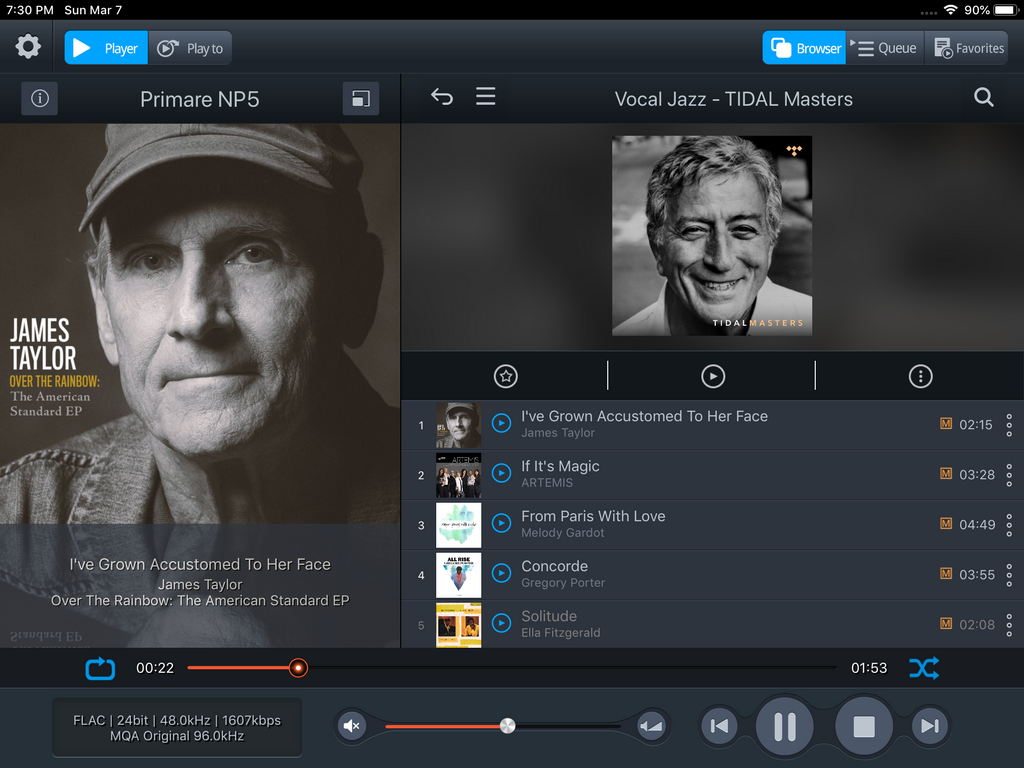Search the Vocal Jazz playlist
The width and height of the screenshot is (1024, 768).
tap(984, 97)
